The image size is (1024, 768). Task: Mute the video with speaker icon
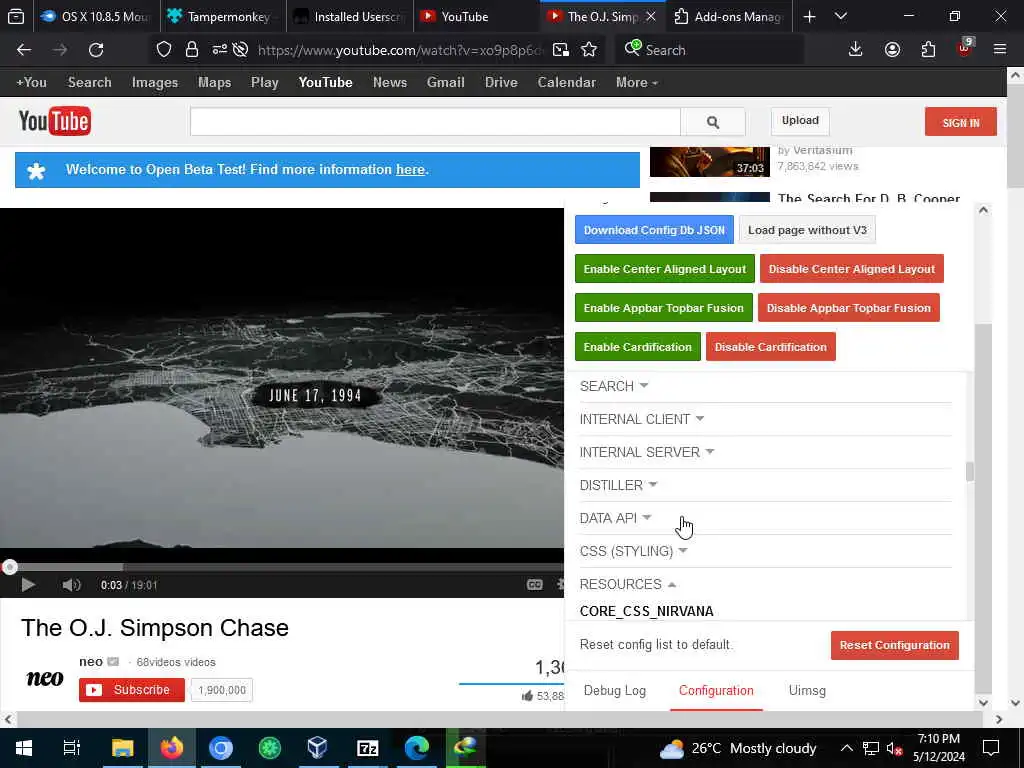[71, 585]
